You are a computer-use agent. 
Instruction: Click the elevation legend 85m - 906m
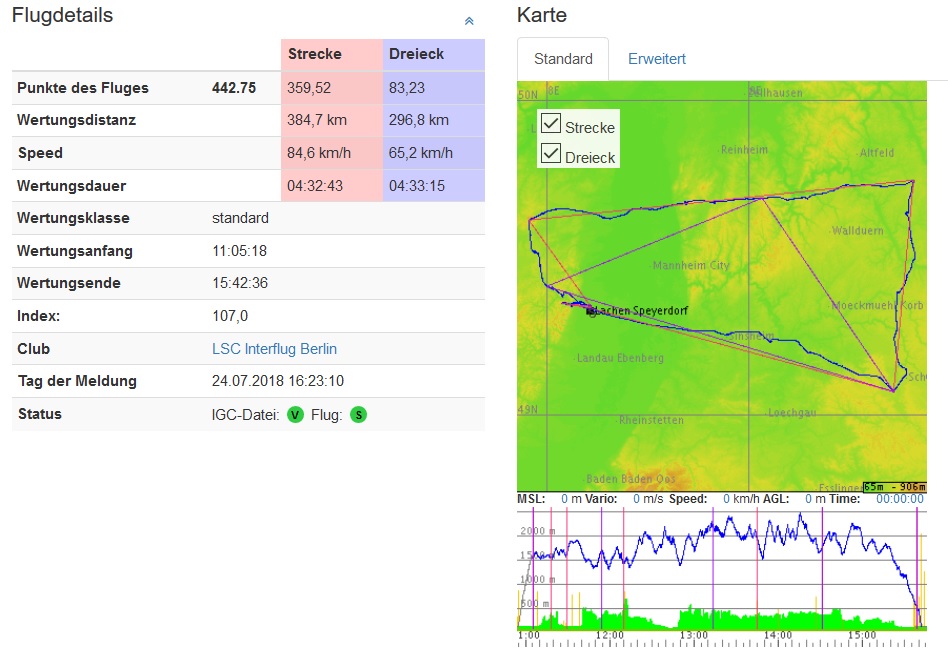[895, 486]
